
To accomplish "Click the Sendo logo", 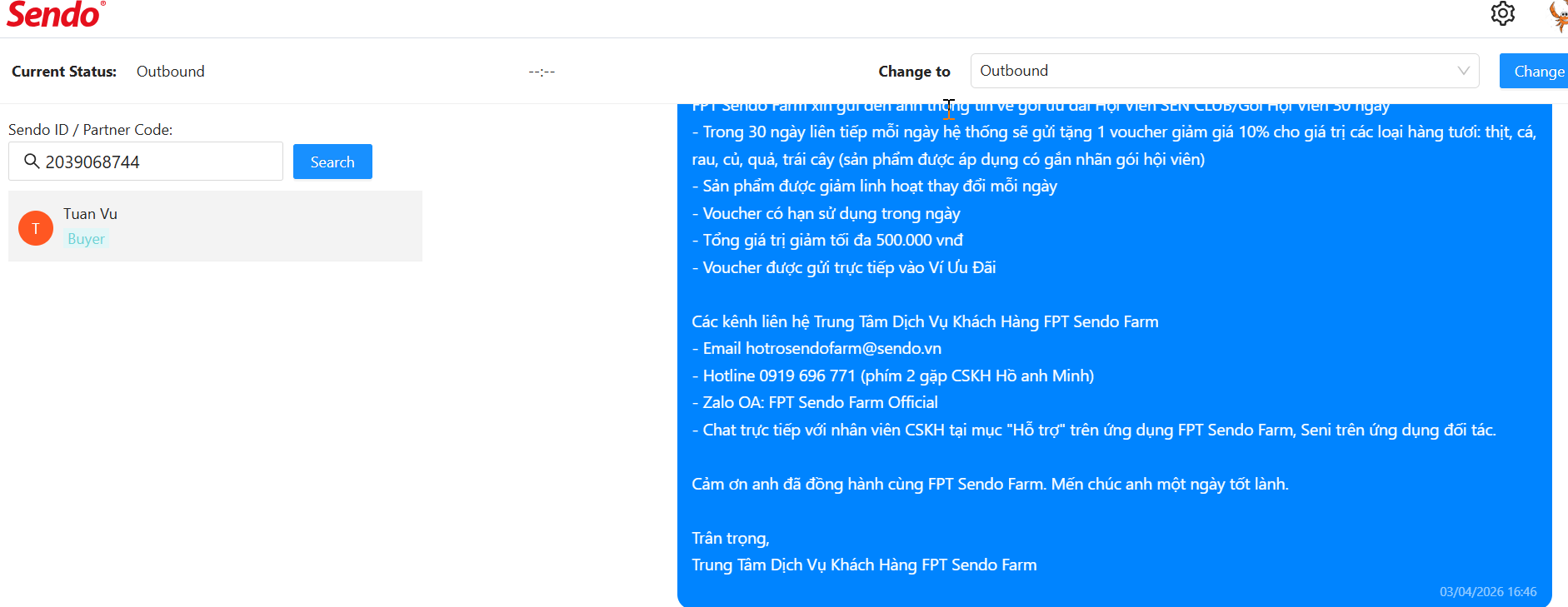I will tap(56, 14).
